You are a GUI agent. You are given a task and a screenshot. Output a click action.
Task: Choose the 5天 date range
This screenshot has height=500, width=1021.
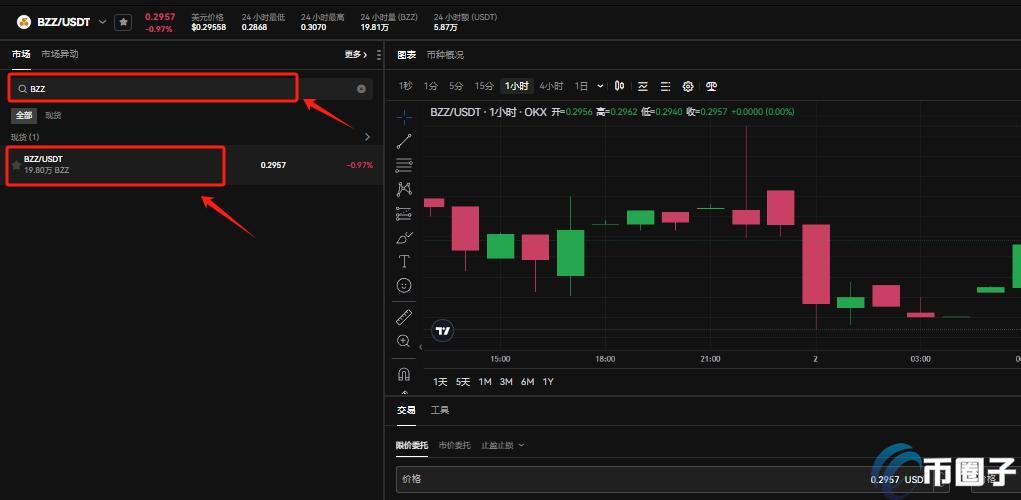tap(463, 382)
